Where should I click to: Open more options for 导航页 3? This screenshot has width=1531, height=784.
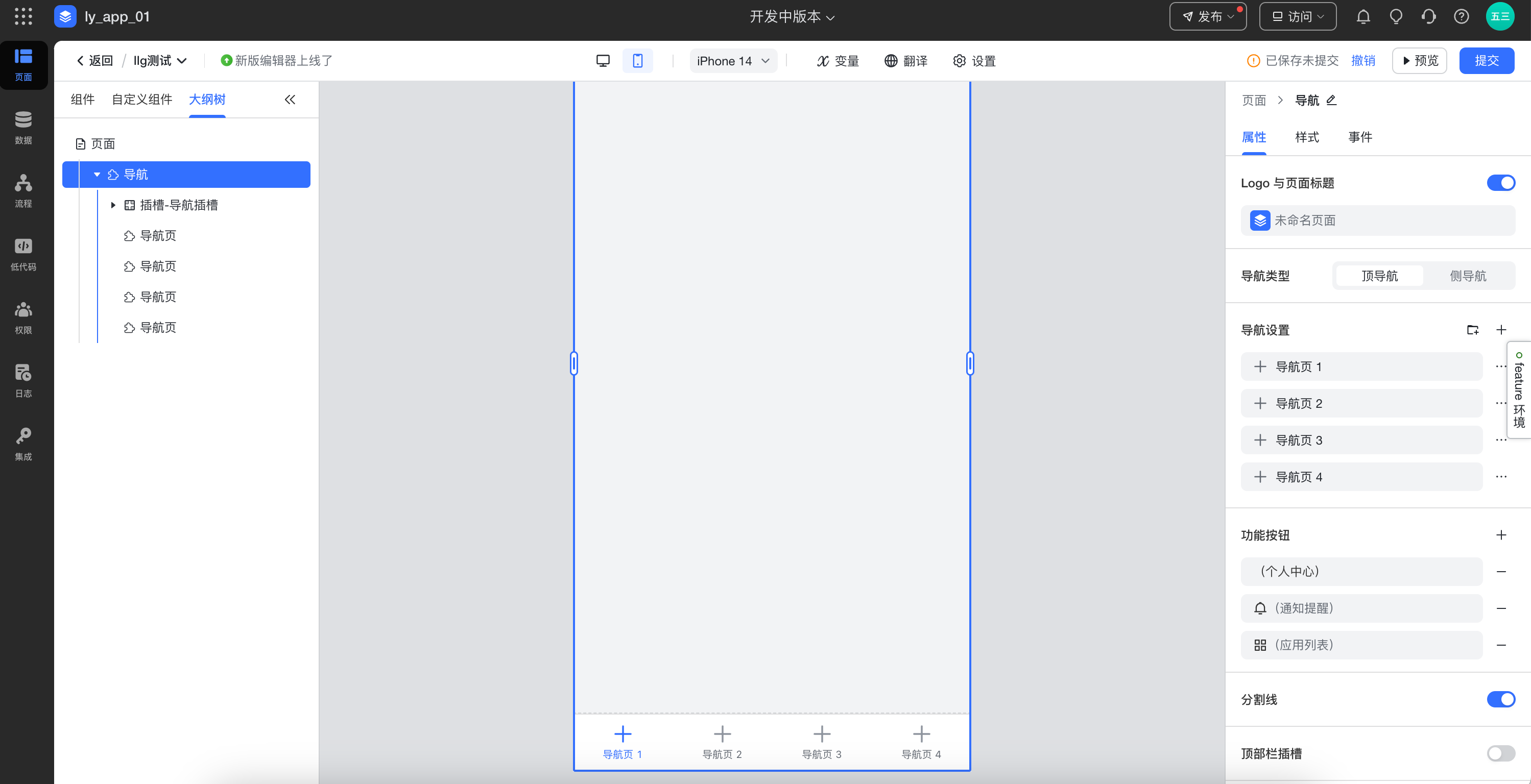[x=1501, y=439]
